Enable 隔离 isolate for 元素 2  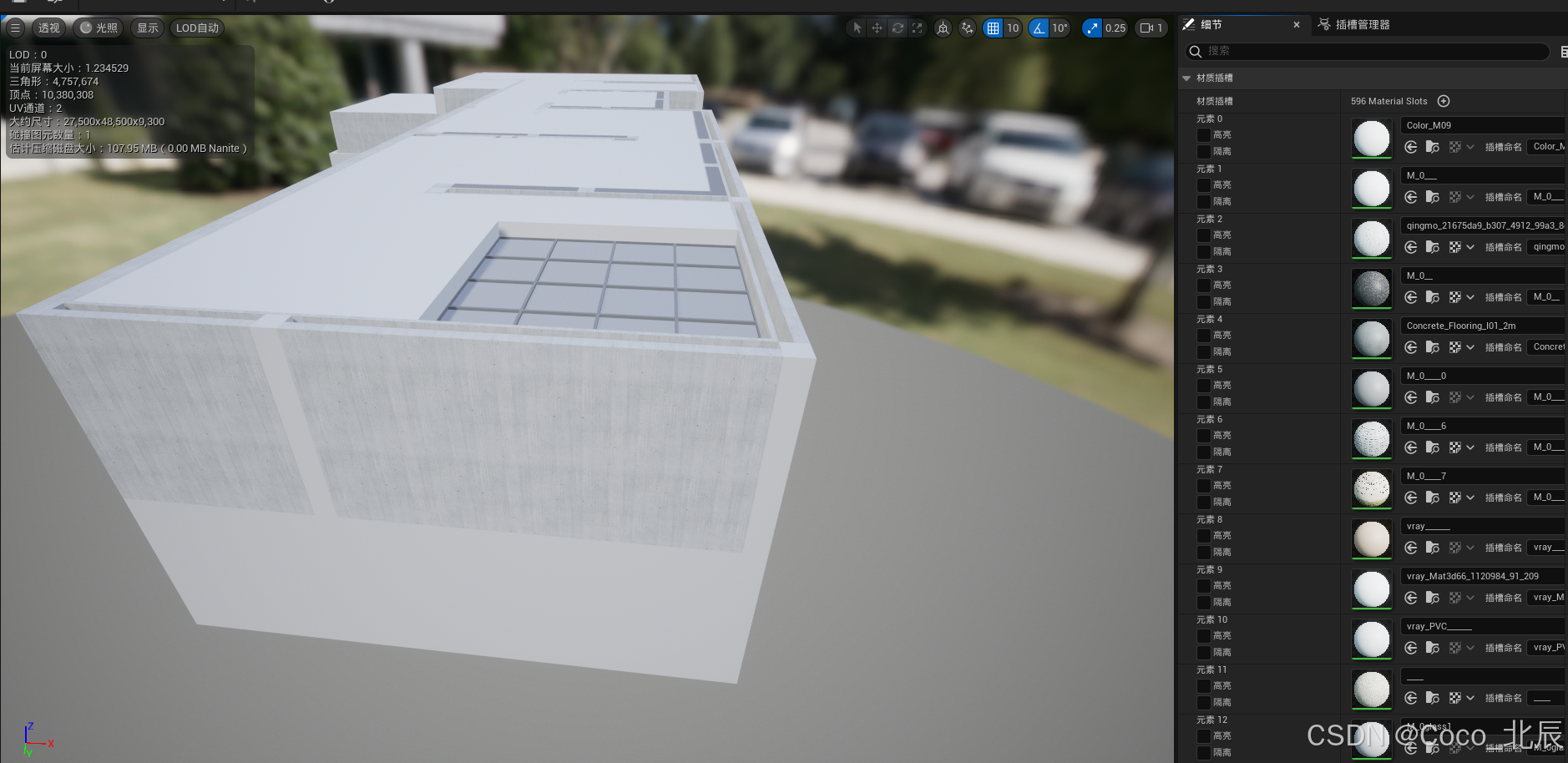click(x=1204, y=251)
